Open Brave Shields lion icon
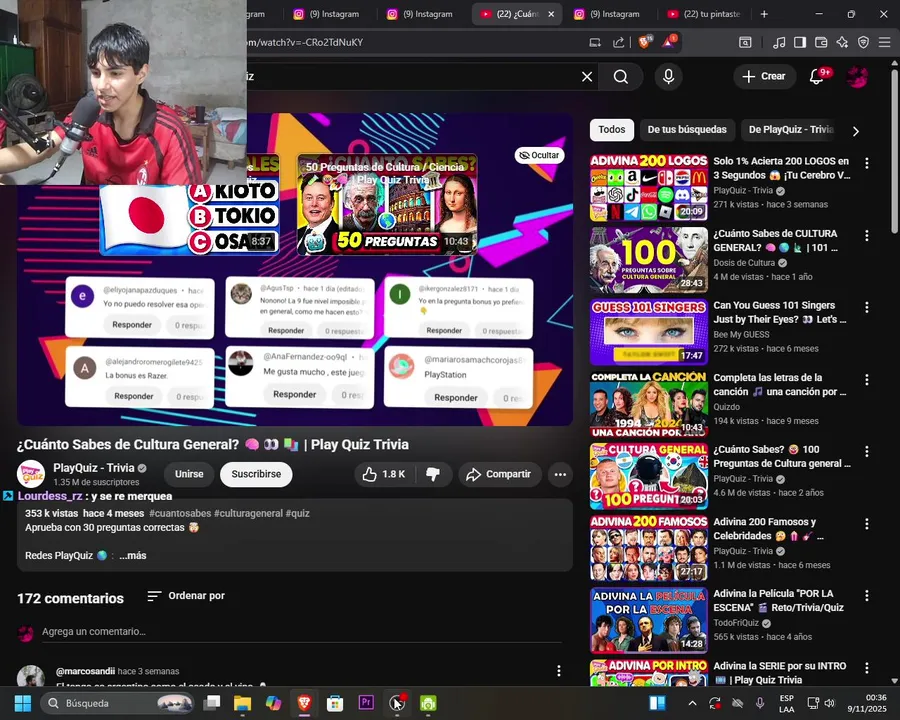The image size is (900, 720). (645, 42)
